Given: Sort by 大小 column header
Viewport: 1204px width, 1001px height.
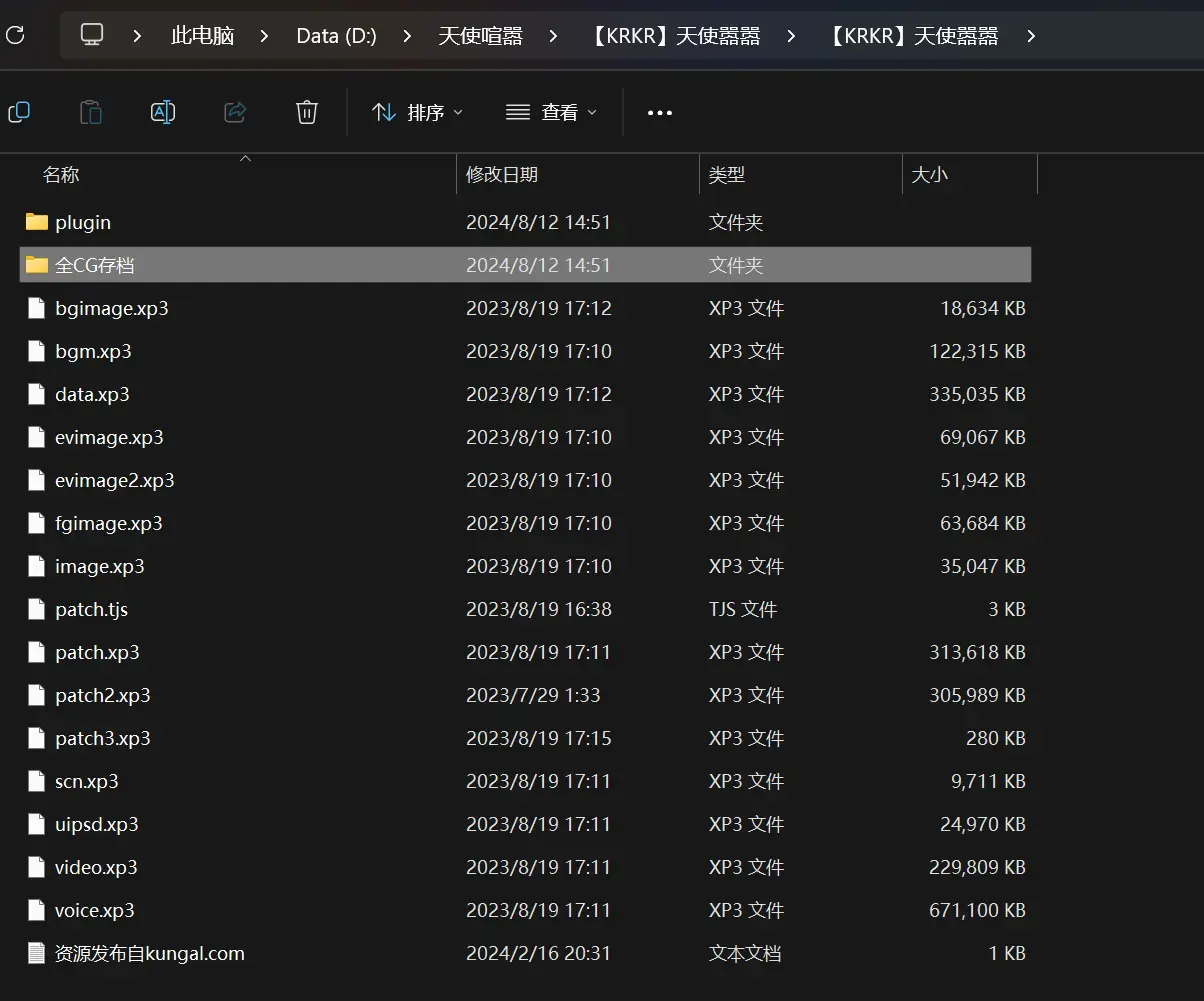Looking at the screenshot, I should 930,175.
